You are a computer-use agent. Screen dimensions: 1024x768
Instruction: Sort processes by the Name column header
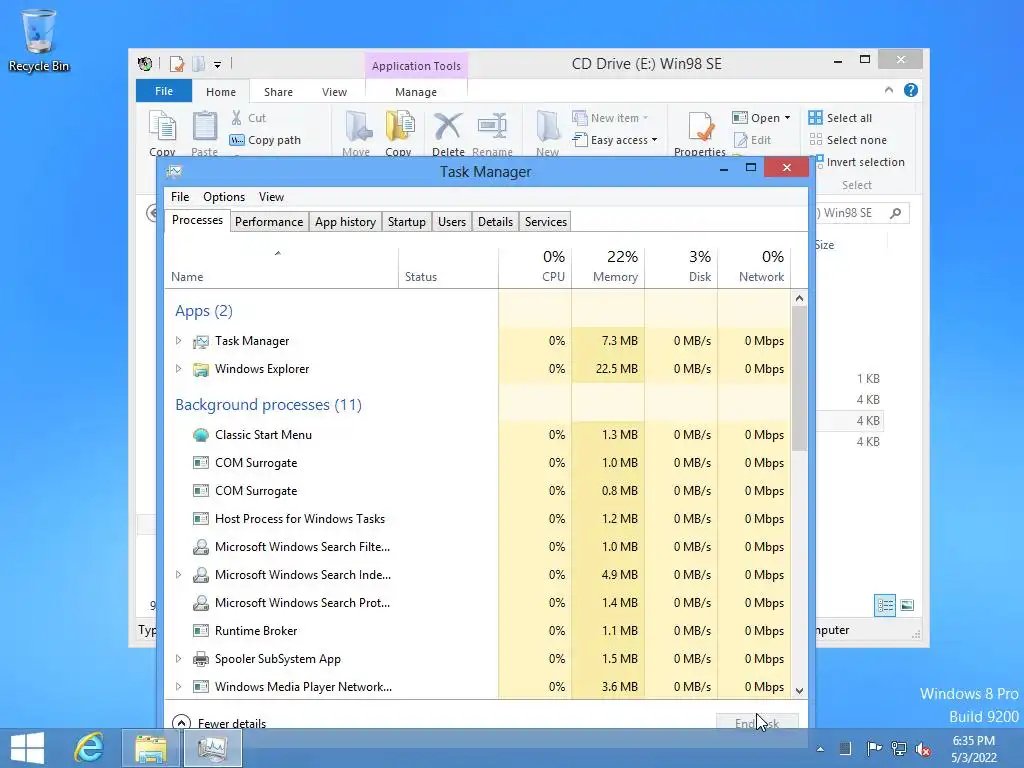pyautogui.click(x=281, y=267)
